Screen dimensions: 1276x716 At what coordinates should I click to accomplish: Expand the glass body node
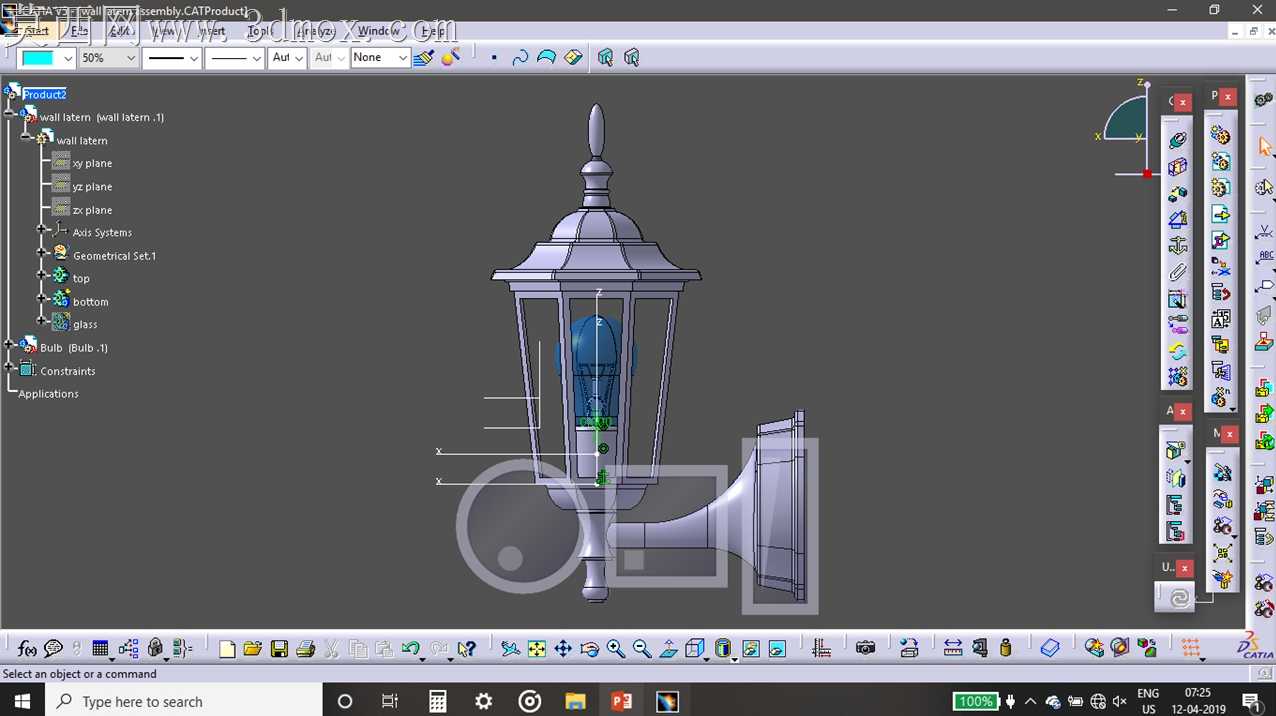(x=42, y=321)
